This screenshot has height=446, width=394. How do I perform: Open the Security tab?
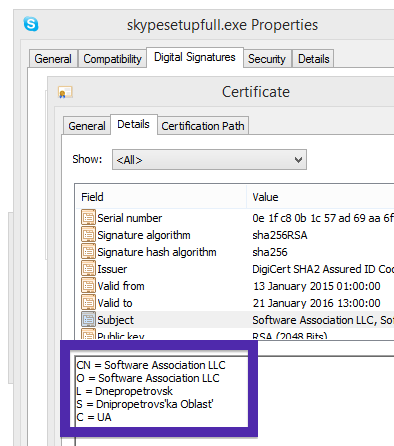(267, 59)
